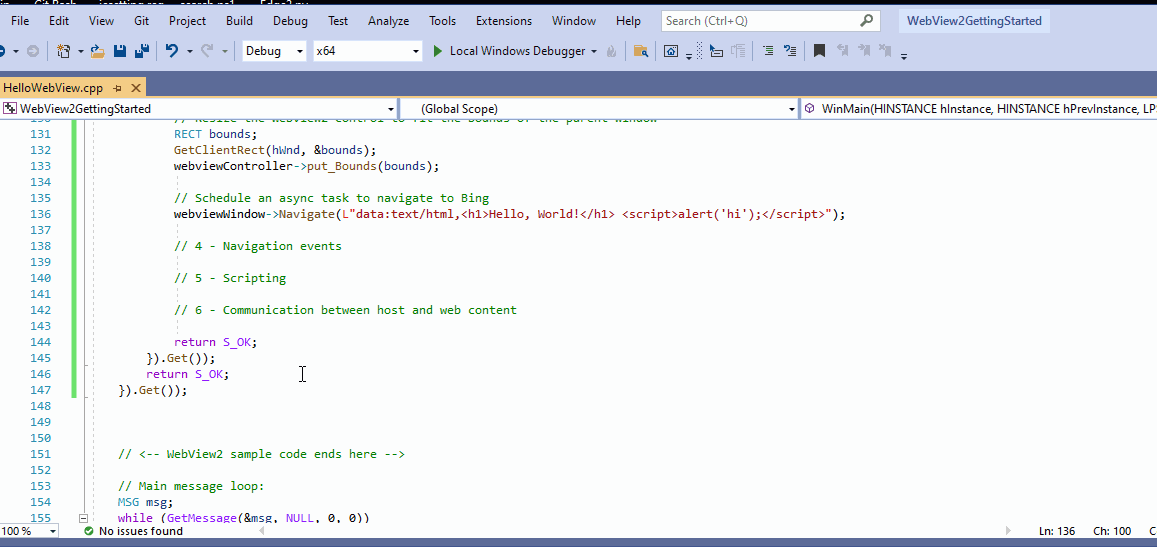Close the HelloWebView.cpp tab
1157x547 pixels.
coord(135,88)
